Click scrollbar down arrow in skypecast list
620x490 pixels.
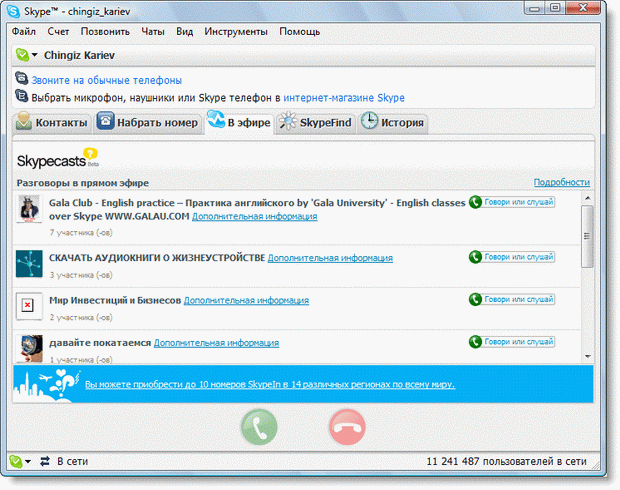point(588,356)
